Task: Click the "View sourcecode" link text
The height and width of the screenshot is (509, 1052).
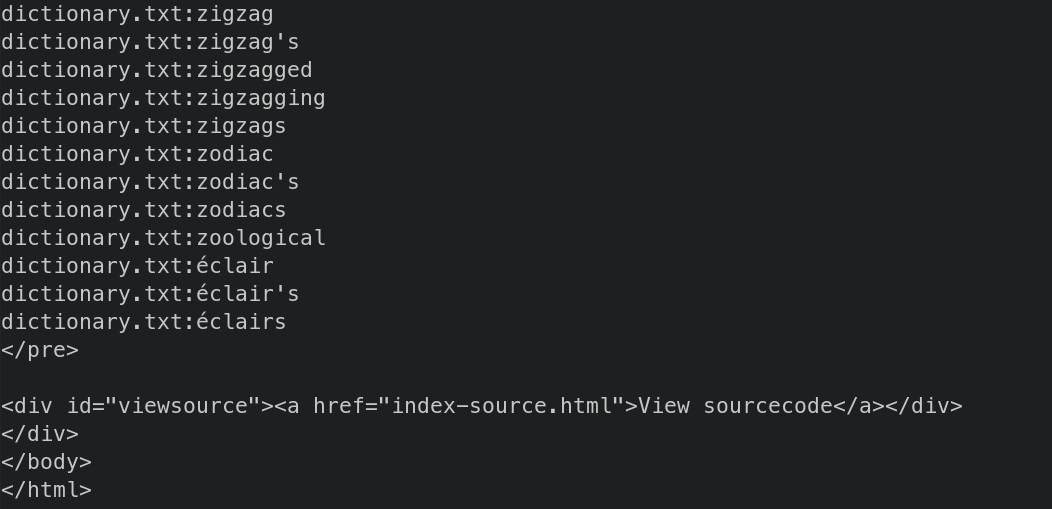Action: [735, 406]
